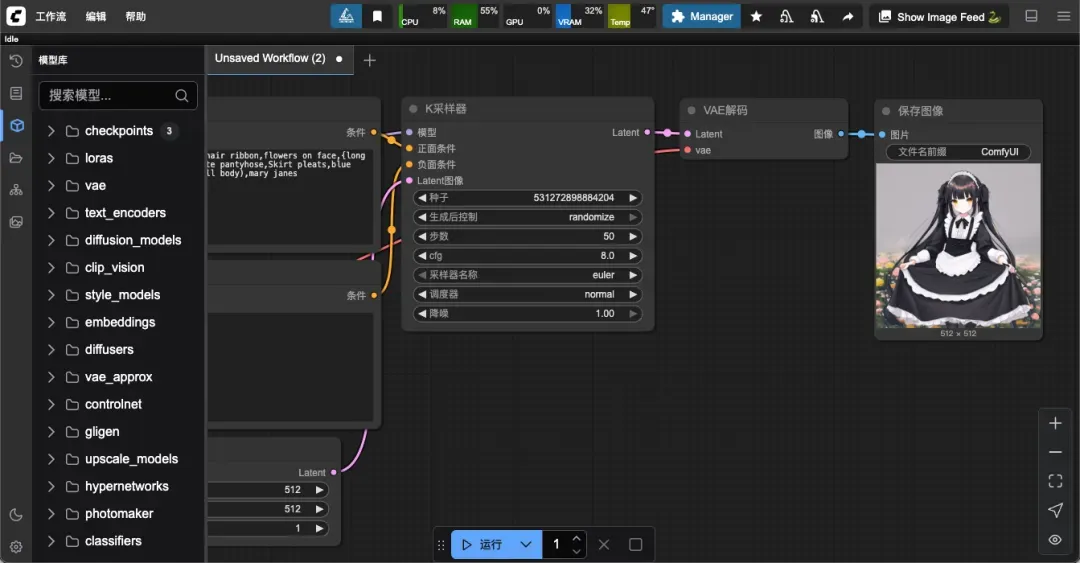Expand the upscale_models folder
The height and width of the screenshot is (563, 1080).
coord(50,459)
